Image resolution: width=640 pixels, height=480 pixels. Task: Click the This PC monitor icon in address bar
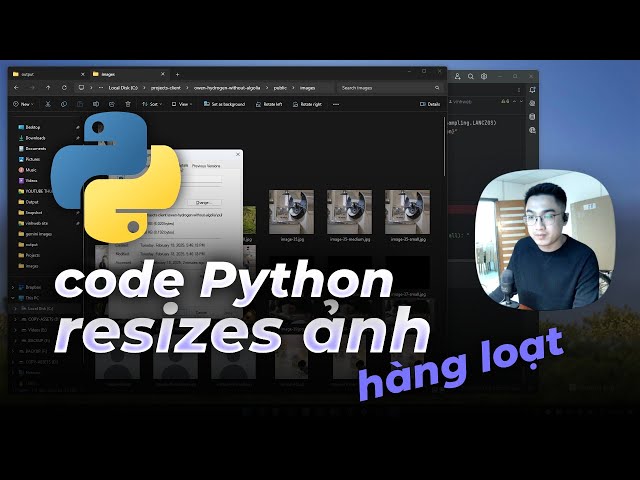81,88
